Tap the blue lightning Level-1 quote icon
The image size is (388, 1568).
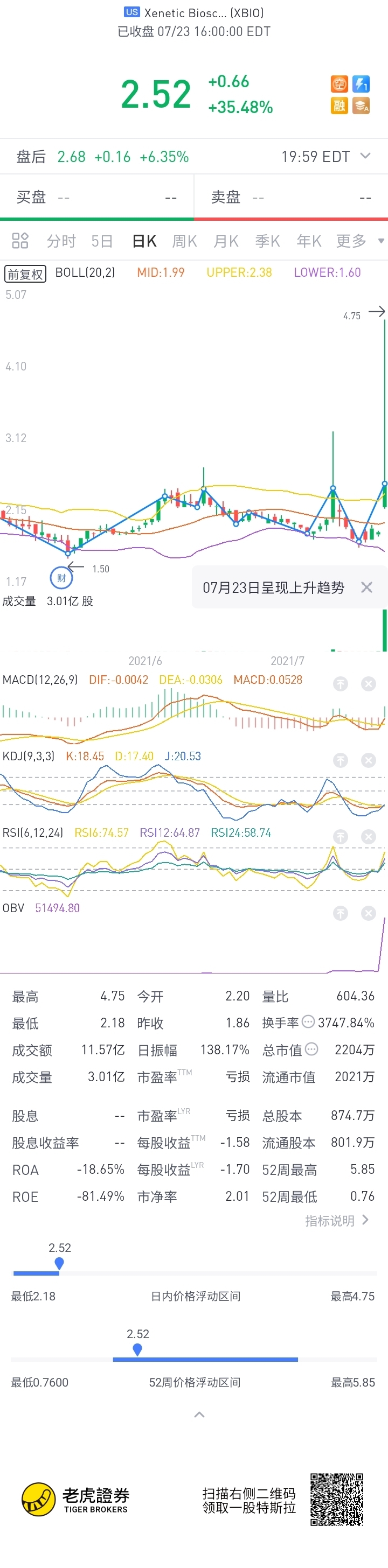coord(361,83)
